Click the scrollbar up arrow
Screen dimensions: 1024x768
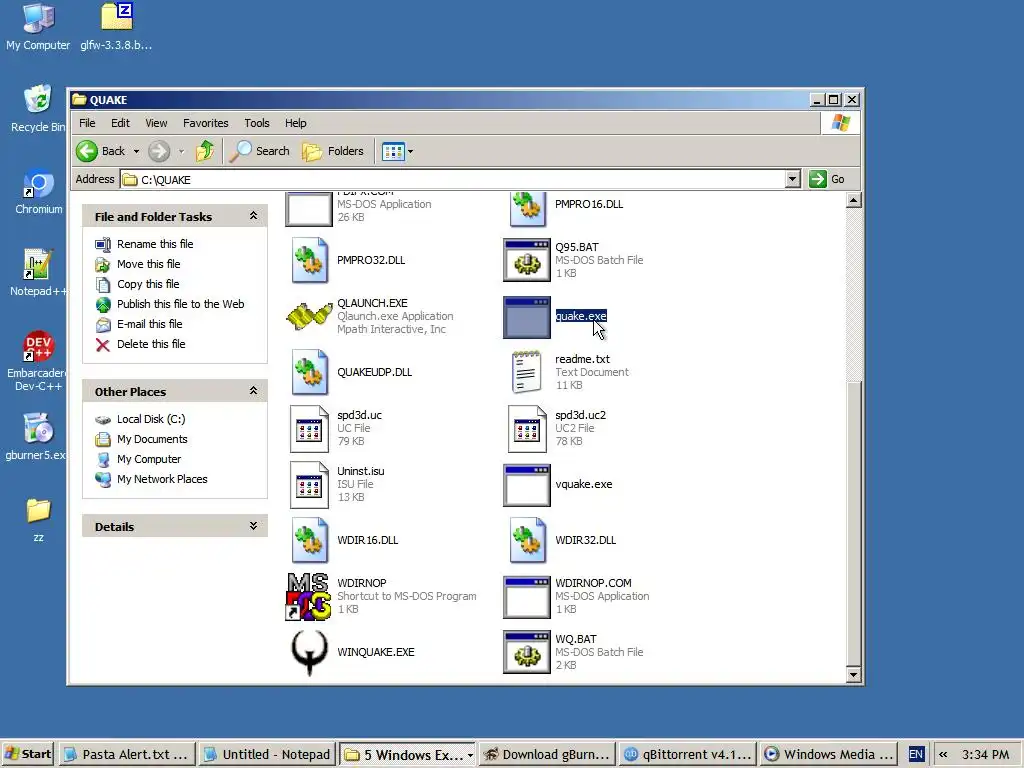pyautogui.click(x=854, y=200)
